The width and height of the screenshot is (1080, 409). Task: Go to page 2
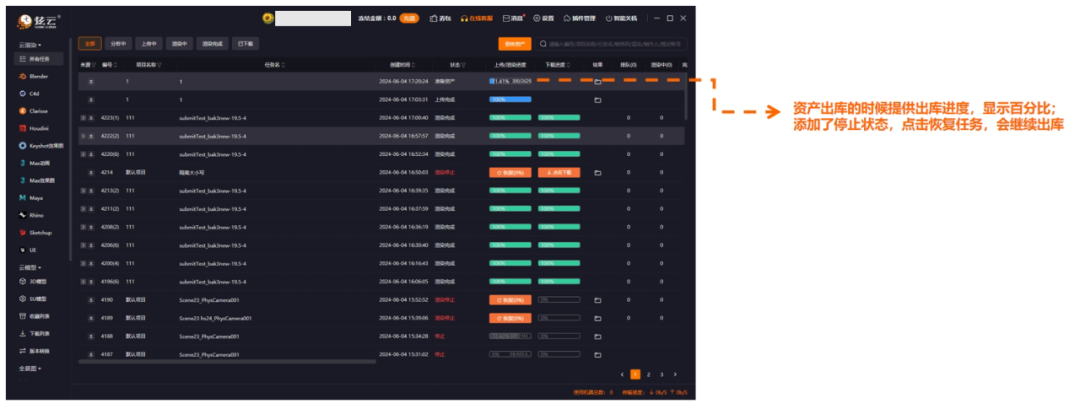[648, 375]
